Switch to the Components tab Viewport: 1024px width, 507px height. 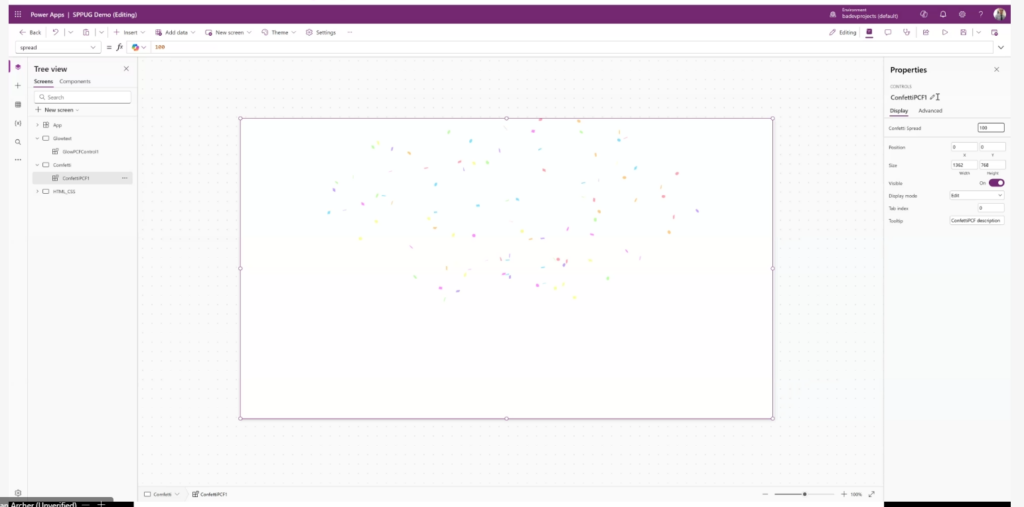click(x=75, y=82)
